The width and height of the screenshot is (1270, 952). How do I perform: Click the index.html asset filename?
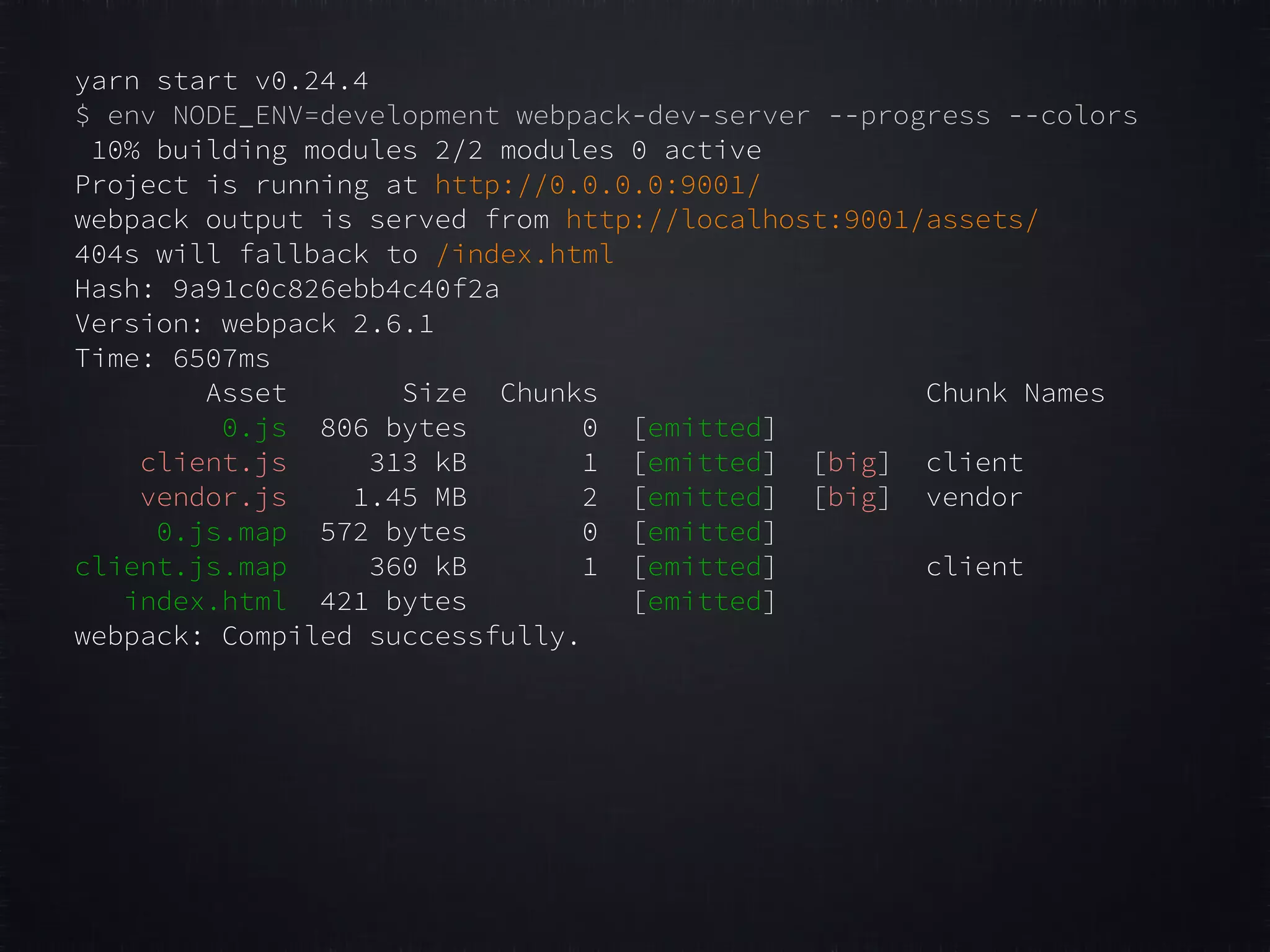pyautogui.click(x=205, y=602)
